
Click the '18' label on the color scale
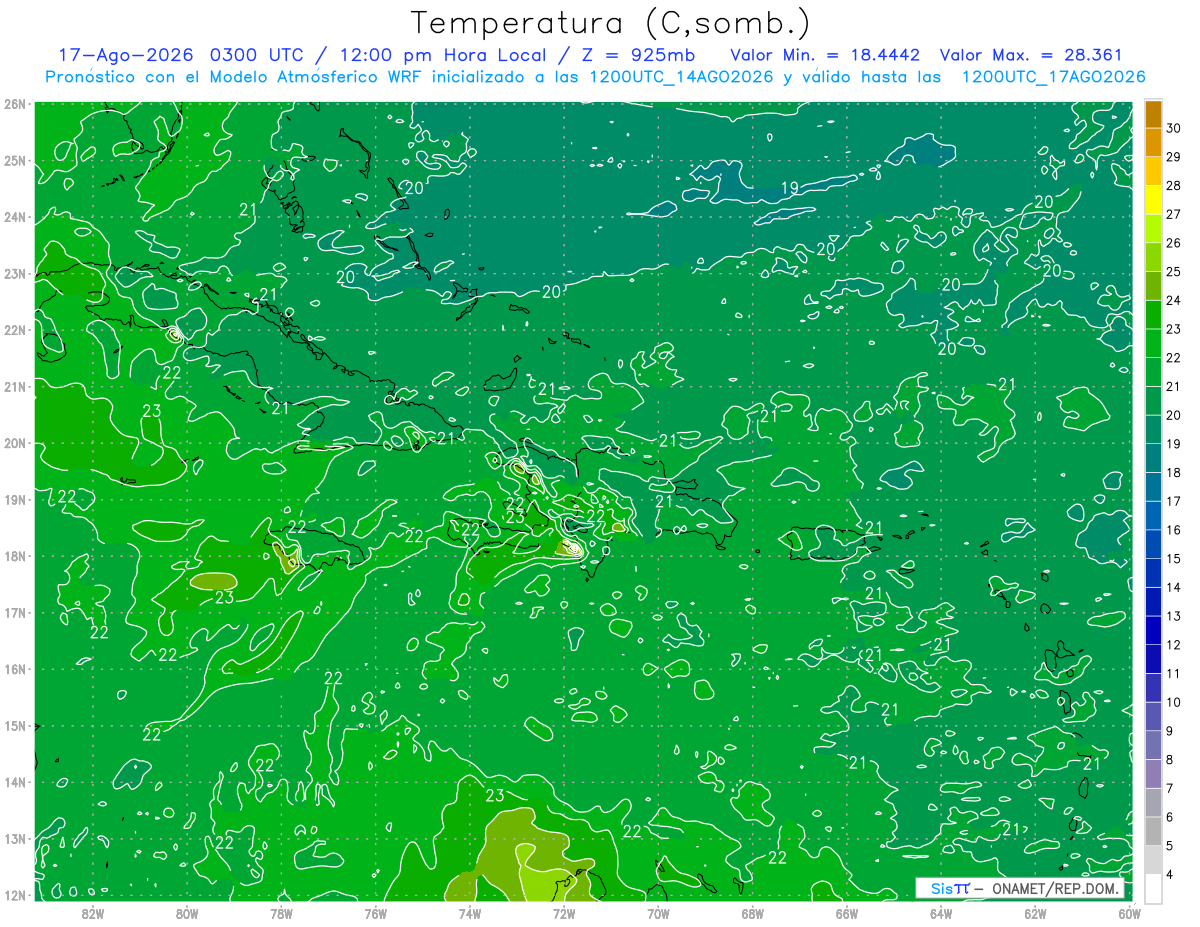(x=1174, y=472)
